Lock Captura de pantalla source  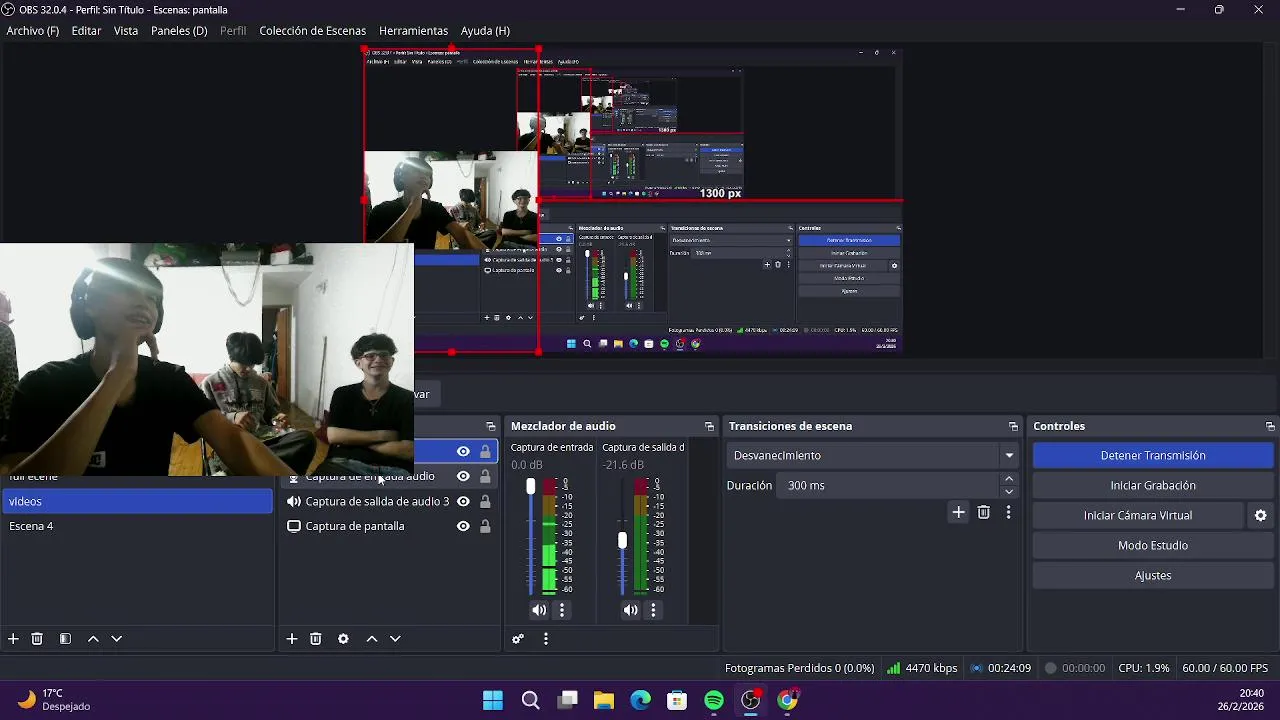coord(485,526)
